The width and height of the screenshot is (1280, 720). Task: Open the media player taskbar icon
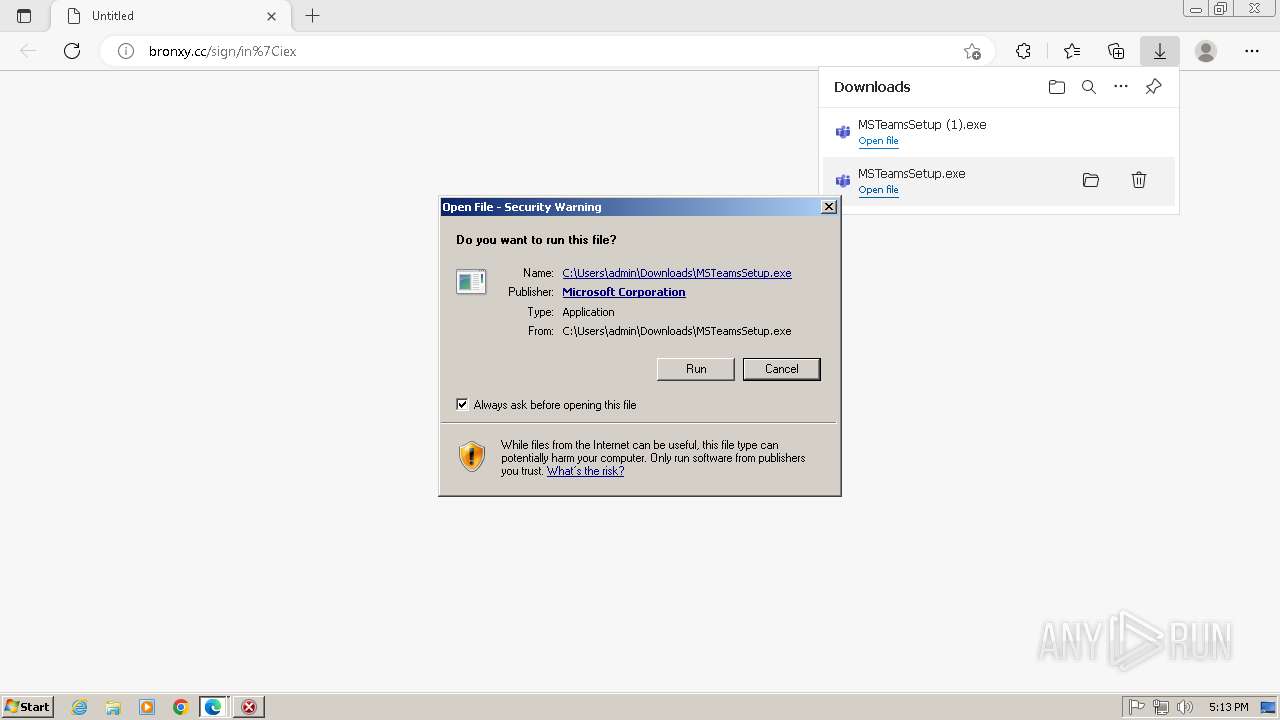point(147,707)
